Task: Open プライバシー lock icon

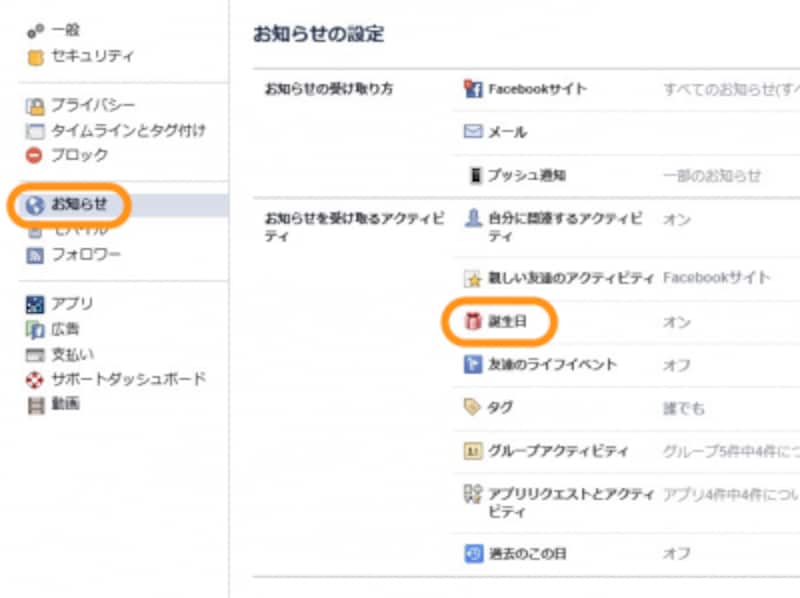Action: (35, 106)
